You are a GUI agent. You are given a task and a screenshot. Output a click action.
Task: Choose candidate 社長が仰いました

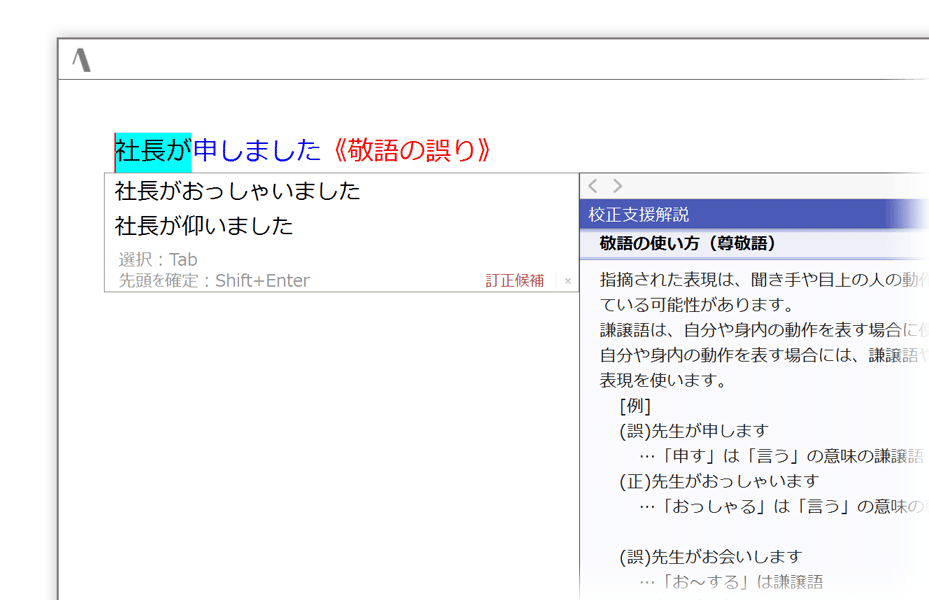click(204, 226)
